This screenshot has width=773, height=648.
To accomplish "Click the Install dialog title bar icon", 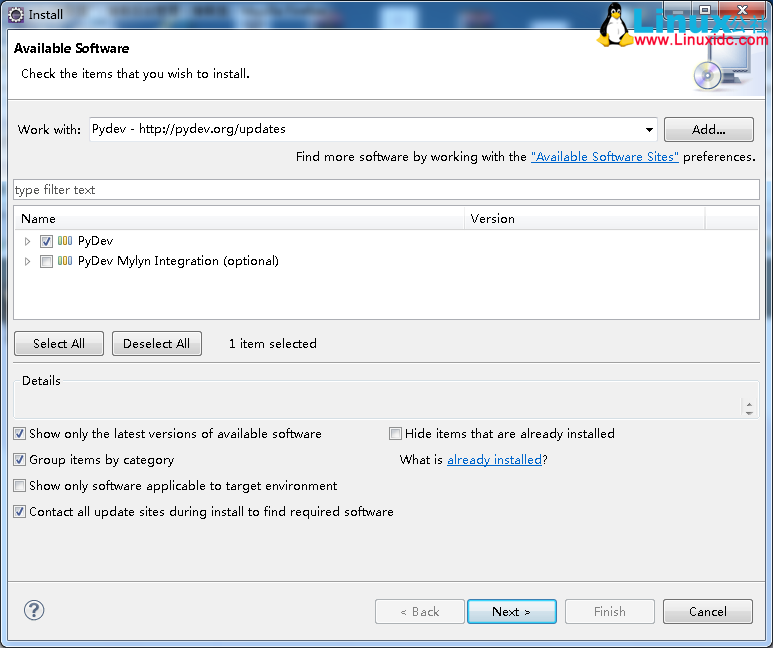I will [15, 15].
